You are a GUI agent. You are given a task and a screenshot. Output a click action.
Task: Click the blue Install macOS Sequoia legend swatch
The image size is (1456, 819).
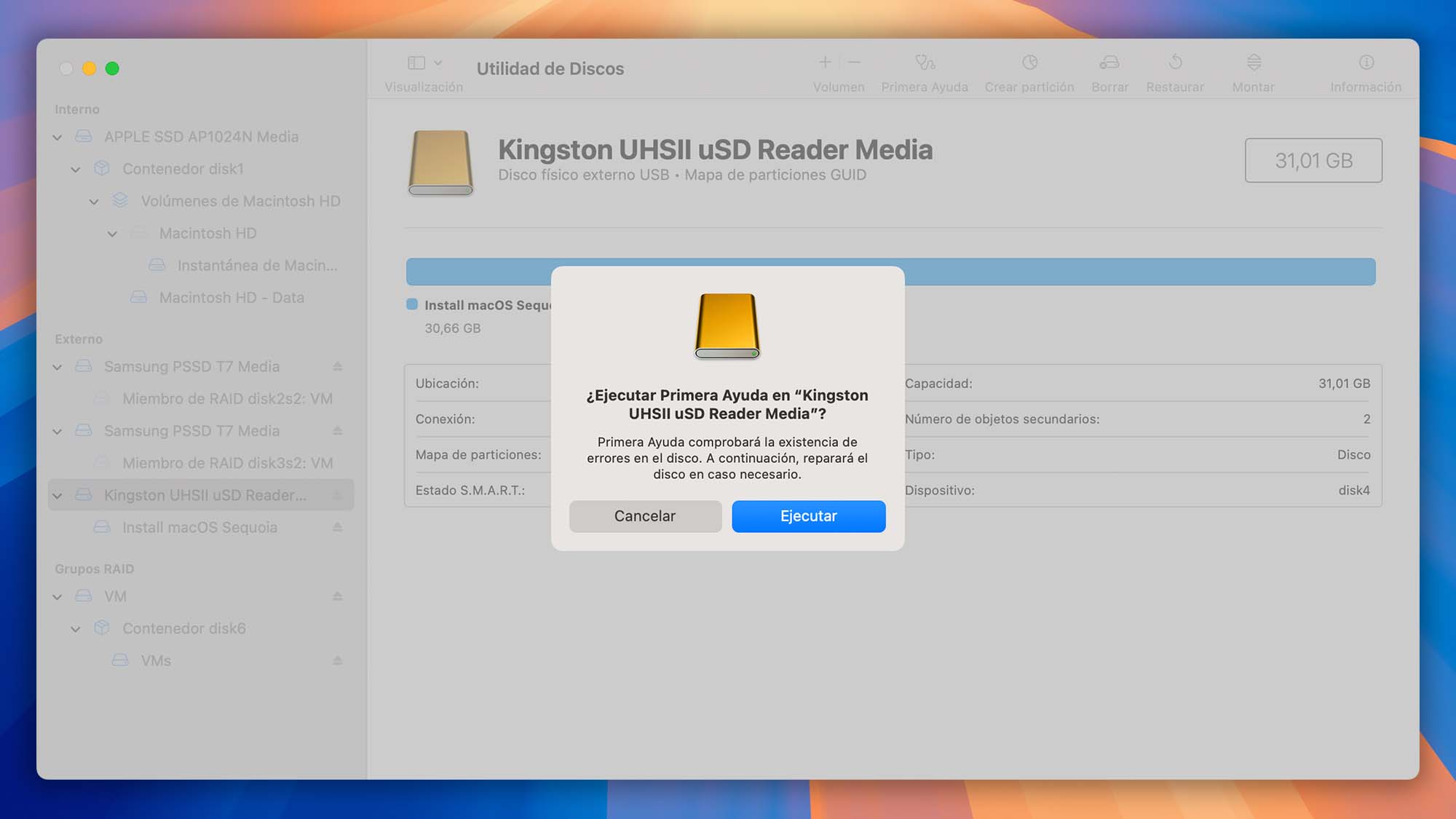tap(412, 304)
